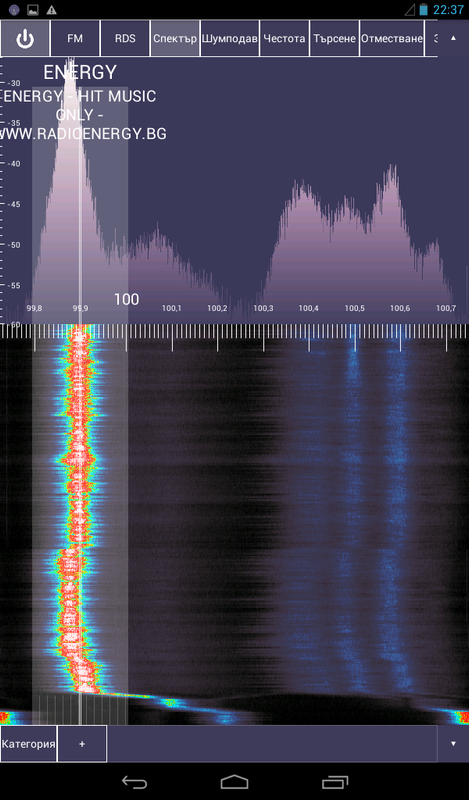Switch to FM mode button

click(75, 38)
